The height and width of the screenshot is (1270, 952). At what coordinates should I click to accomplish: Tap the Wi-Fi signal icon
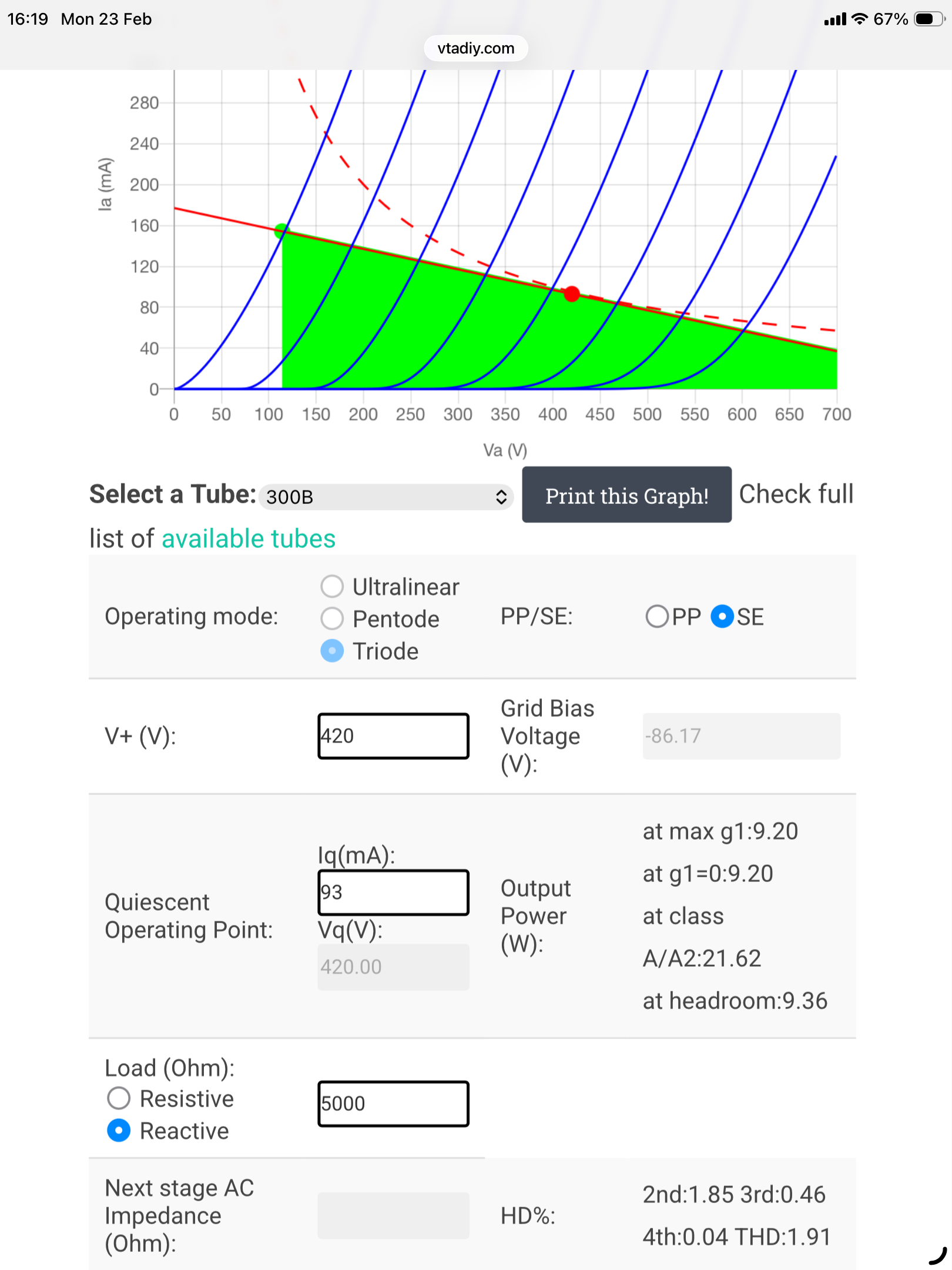[859, 19]
